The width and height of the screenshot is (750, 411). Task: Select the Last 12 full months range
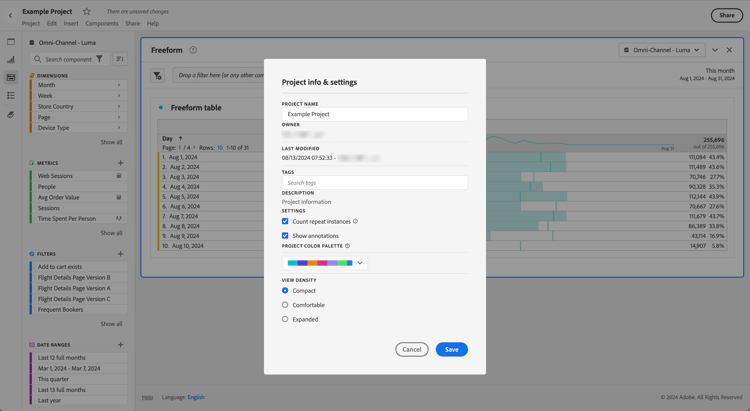78,357
